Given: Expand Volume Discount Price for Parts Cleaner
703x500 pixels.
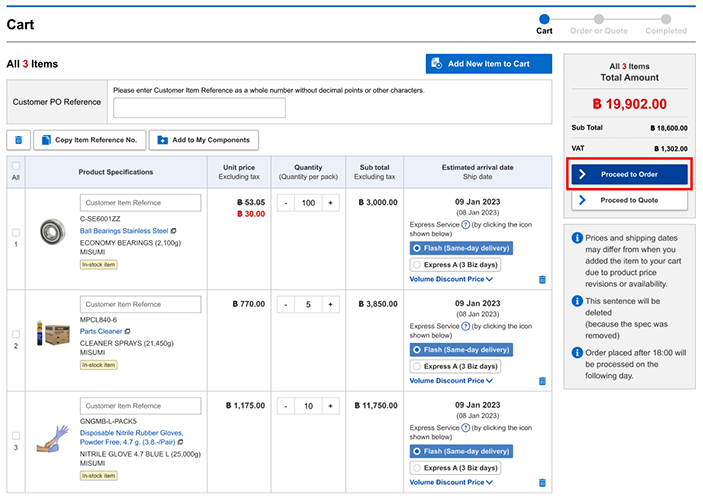Looking at the screenshot, I should (453, 381).
